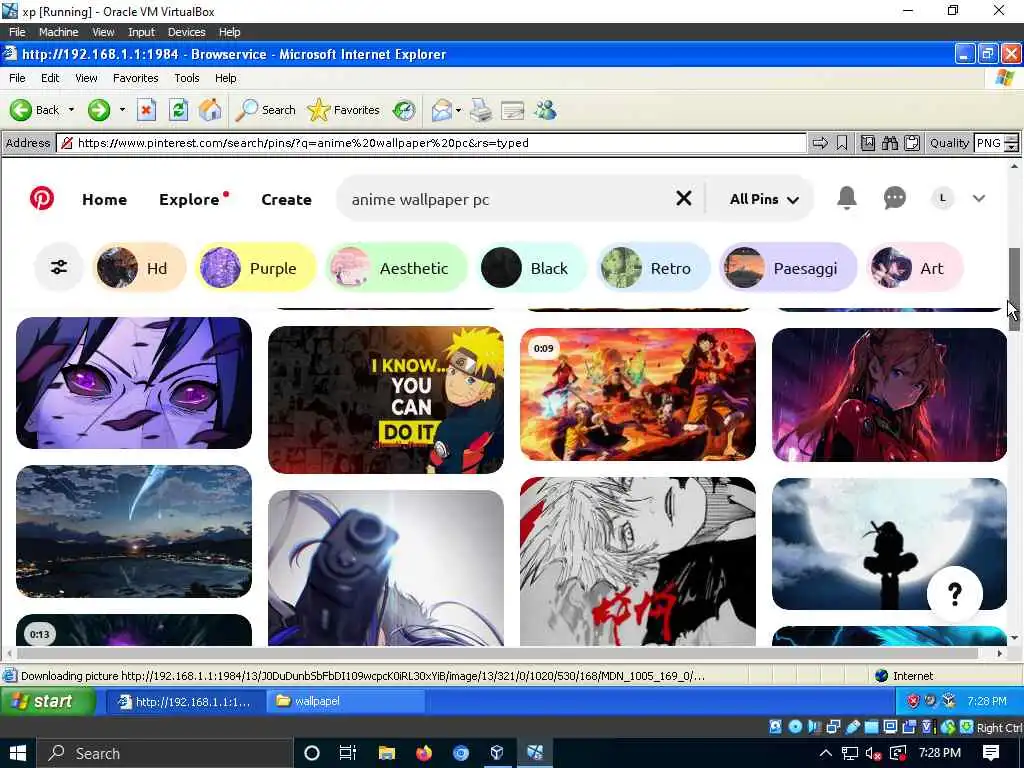This screenshot has height=768, width=1024.
Task: Open the One Piece video pin marked 0:09
Action: [x=638, y=394]
